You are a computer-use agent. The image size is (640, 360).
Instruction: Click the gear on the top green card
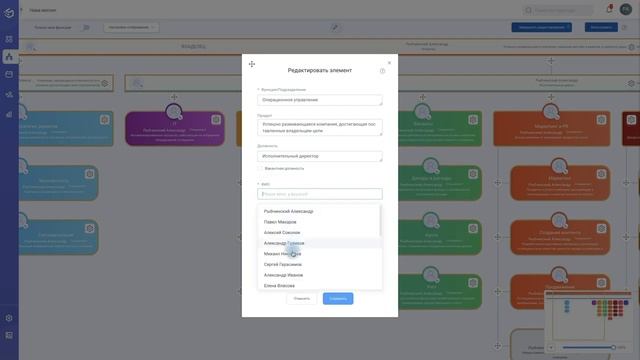coord(473,120)
